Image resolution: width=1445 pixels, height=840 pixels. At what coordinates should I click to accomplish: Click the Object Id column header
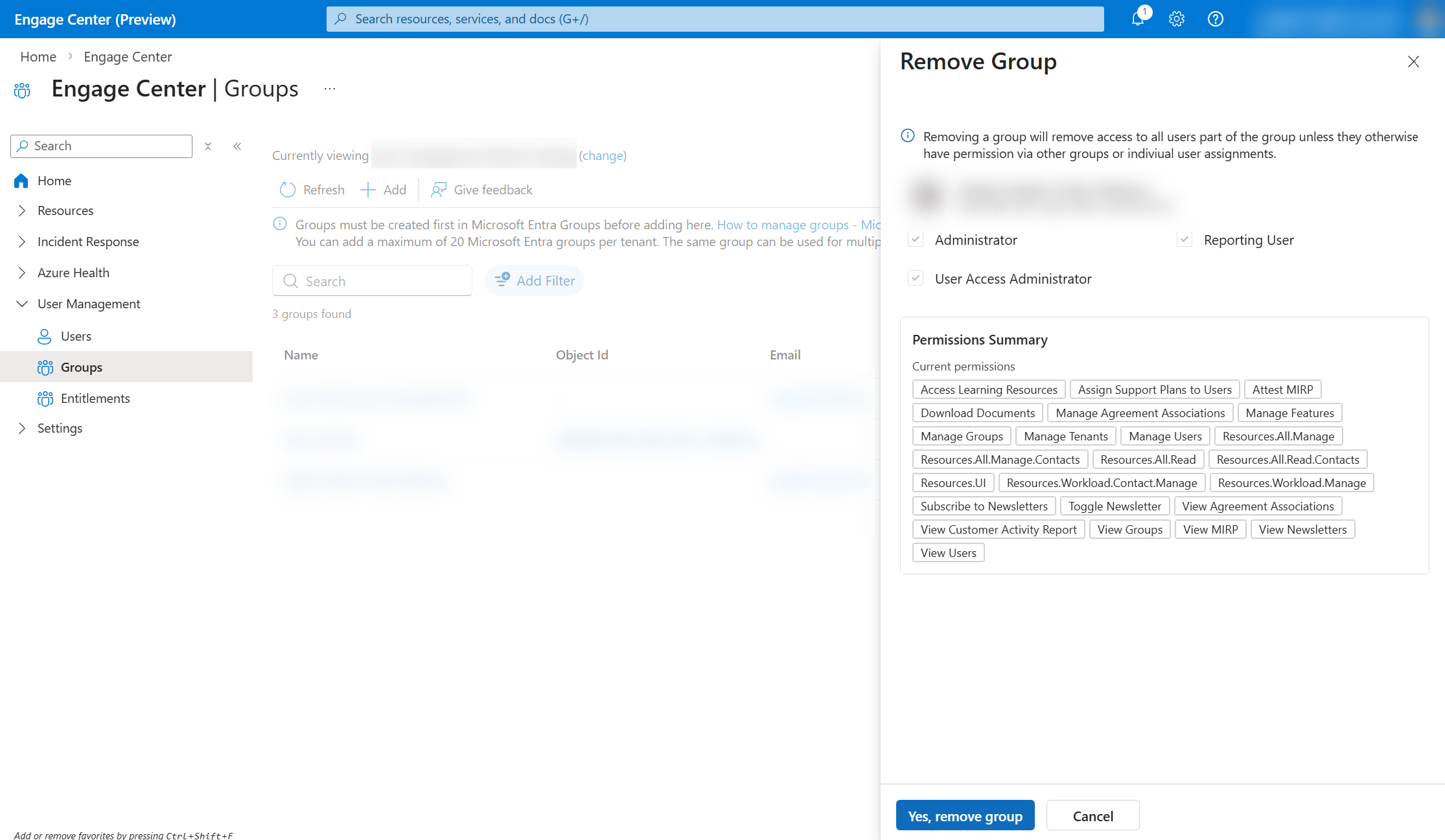coord(582,355)
